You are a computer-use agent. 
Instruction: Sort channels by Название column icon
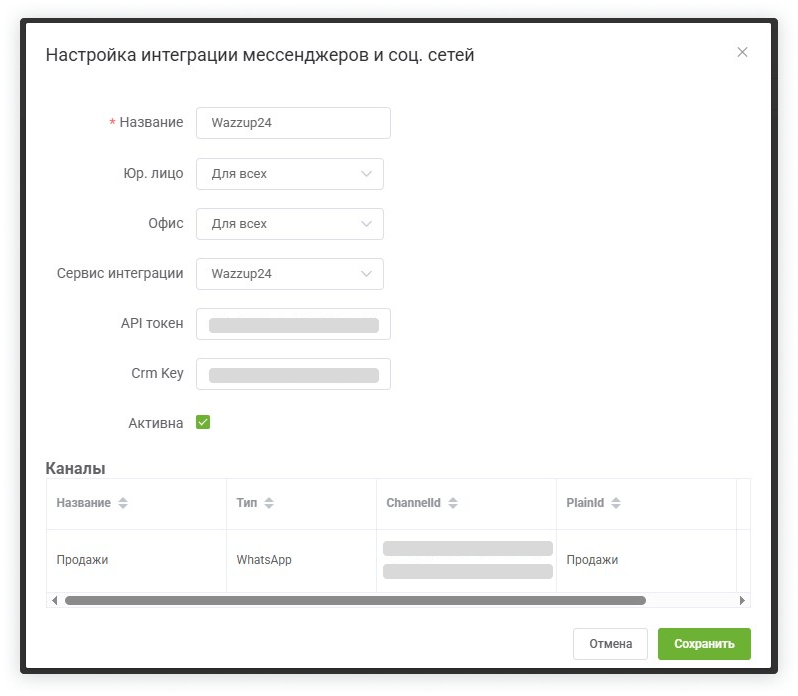tap(123, 503)
